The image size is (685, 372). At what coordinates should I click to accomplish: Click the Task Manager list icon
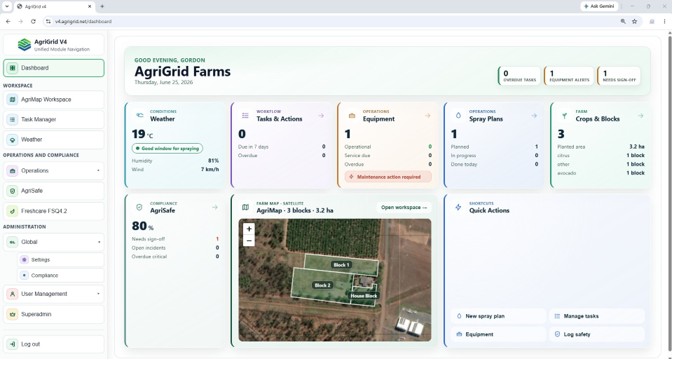12,120
